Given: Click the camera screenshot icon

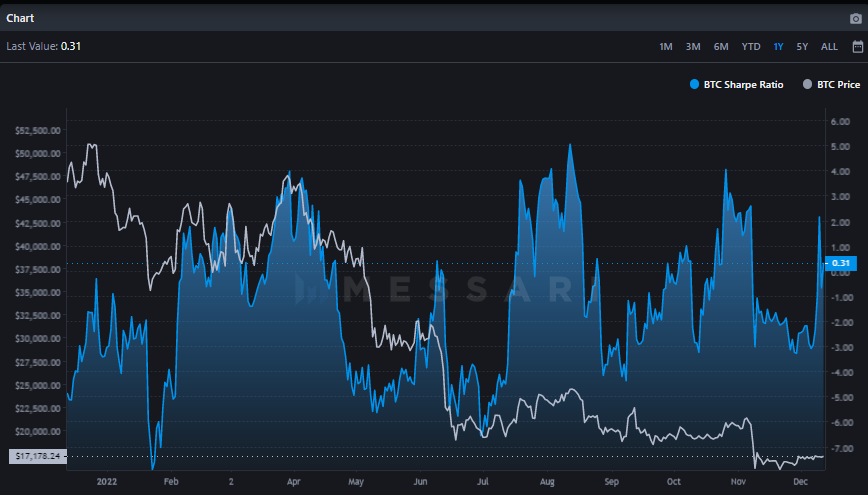Looking at the screenshot, I should pos(855,19).
